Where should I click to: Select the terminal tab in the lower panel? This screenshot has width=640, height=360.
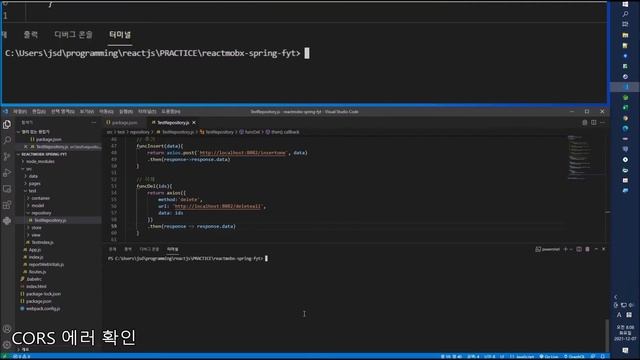[x=172, y=249]
